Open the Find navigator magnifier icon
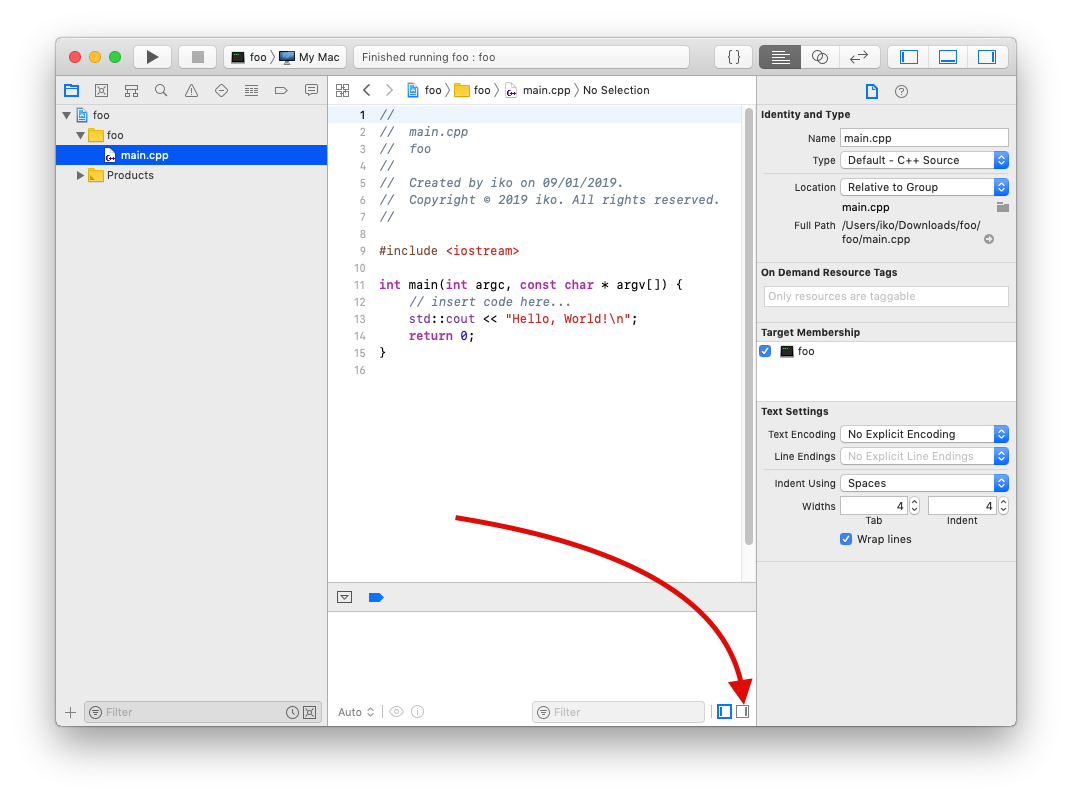The image size is (1072, 800). click(161, 90)
